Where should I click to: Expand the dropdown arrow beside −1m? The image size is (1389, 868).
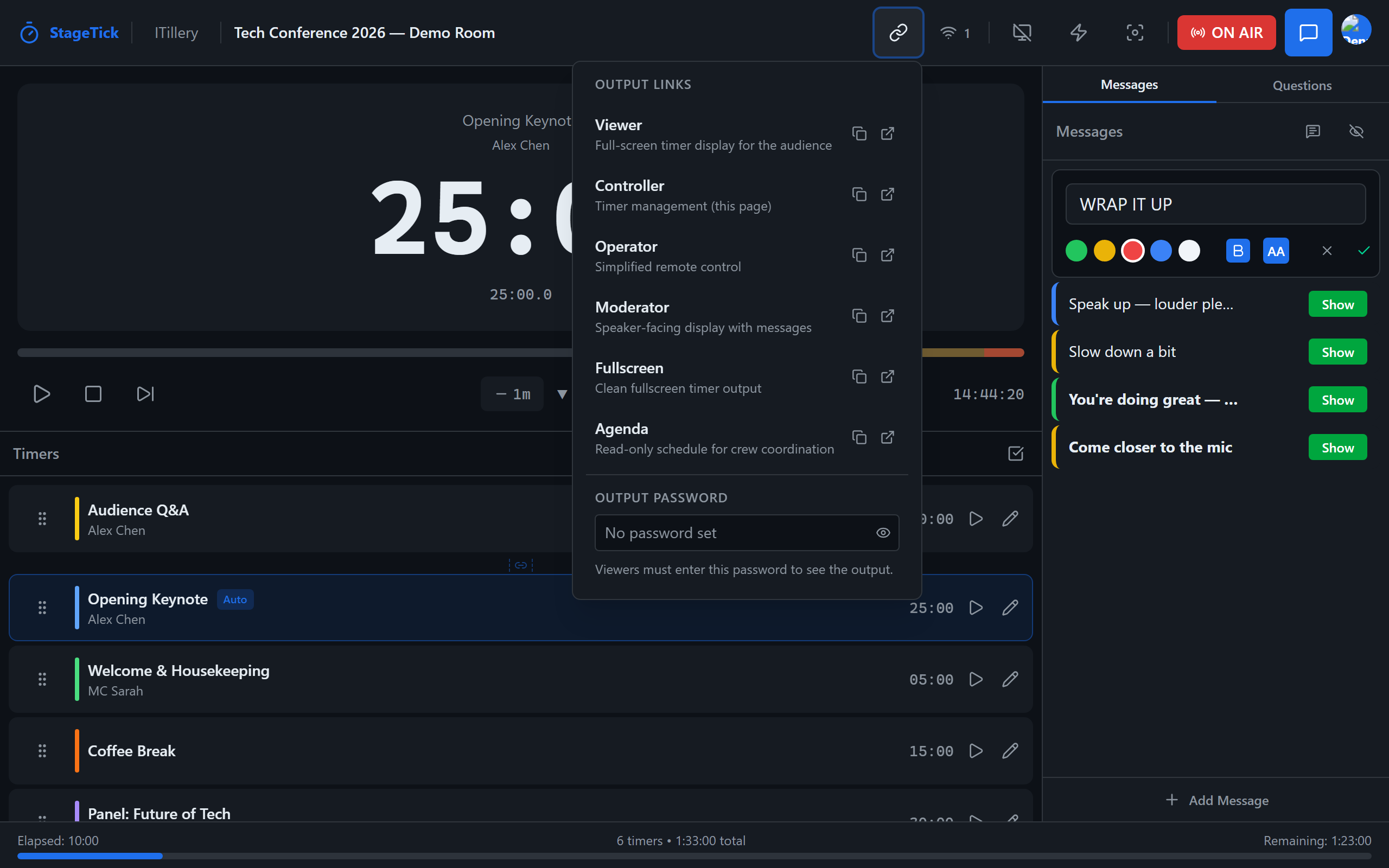[562, 394]
